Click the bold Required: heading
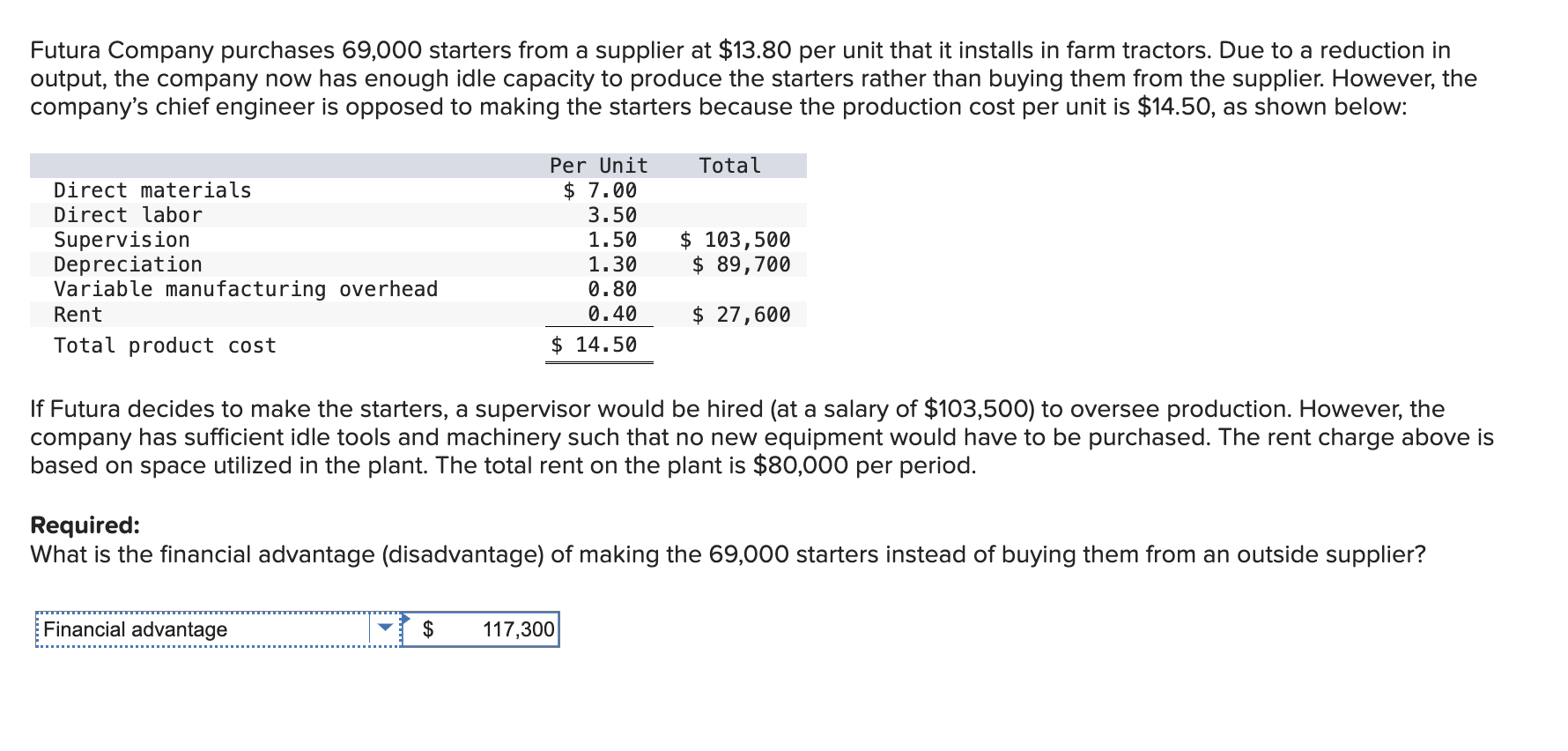The height and width of the screenshot is (751, 1568). tap(85, 524)
